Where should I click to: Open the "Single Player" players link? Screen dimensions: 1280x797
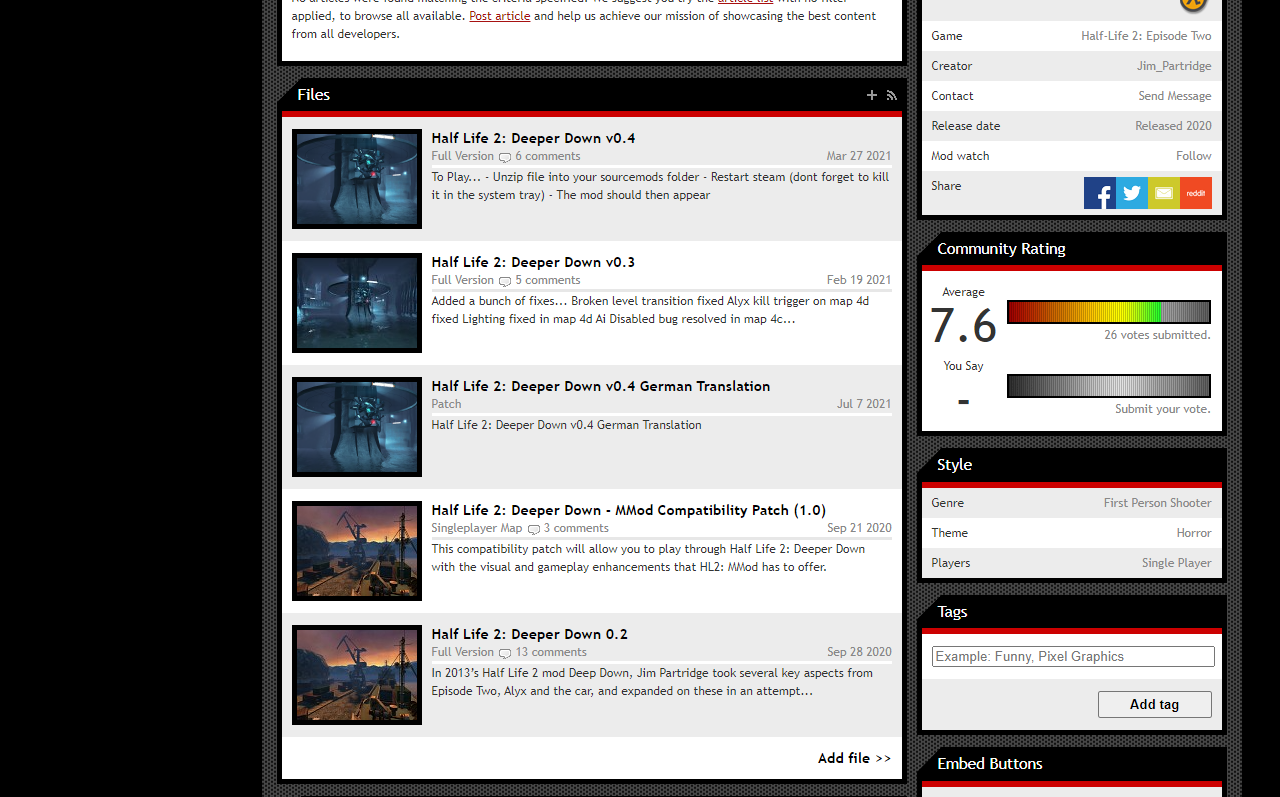(x=1177, y=563)
